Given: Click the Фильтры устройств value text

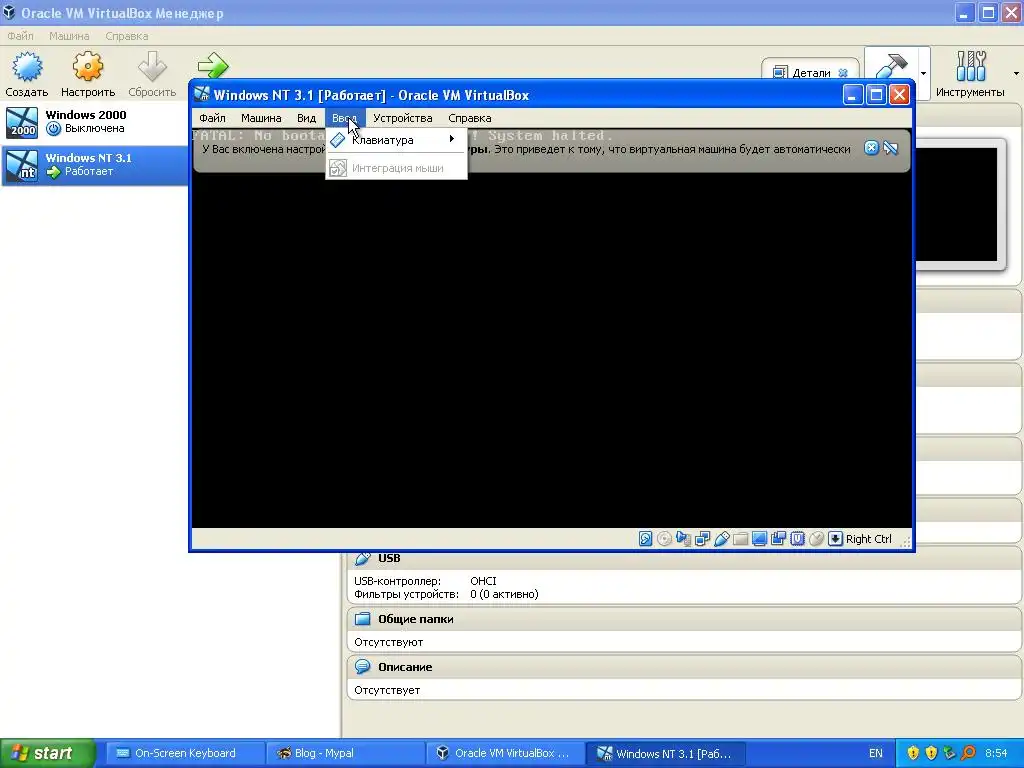Looking at the screenshot, I should coord(504,594).
